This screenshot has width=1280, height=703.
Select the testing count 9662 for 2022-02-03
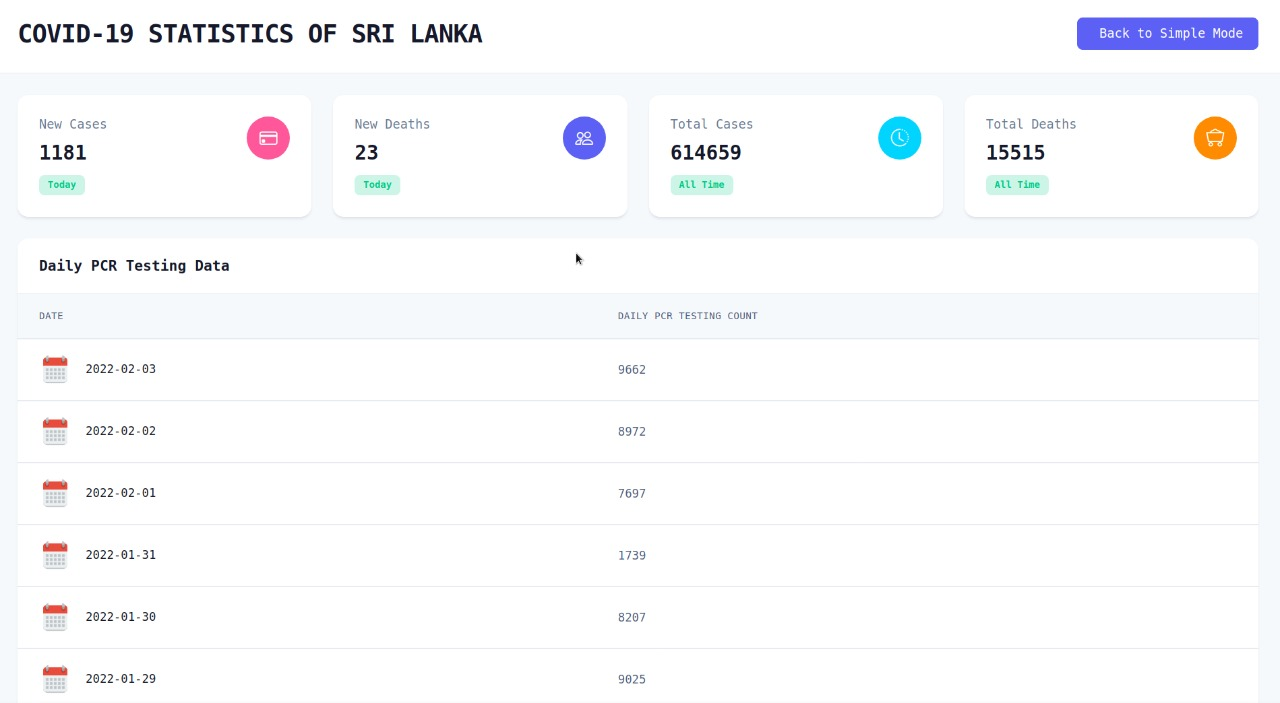(x=632, y=369)
